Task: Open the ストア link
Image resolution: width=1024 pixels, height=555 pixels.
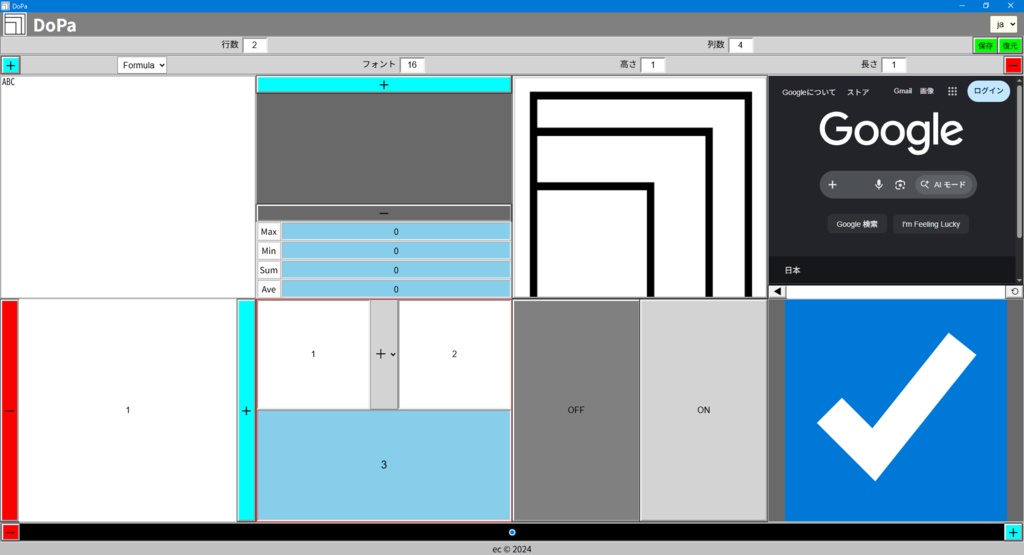Action: coord(857,92)
